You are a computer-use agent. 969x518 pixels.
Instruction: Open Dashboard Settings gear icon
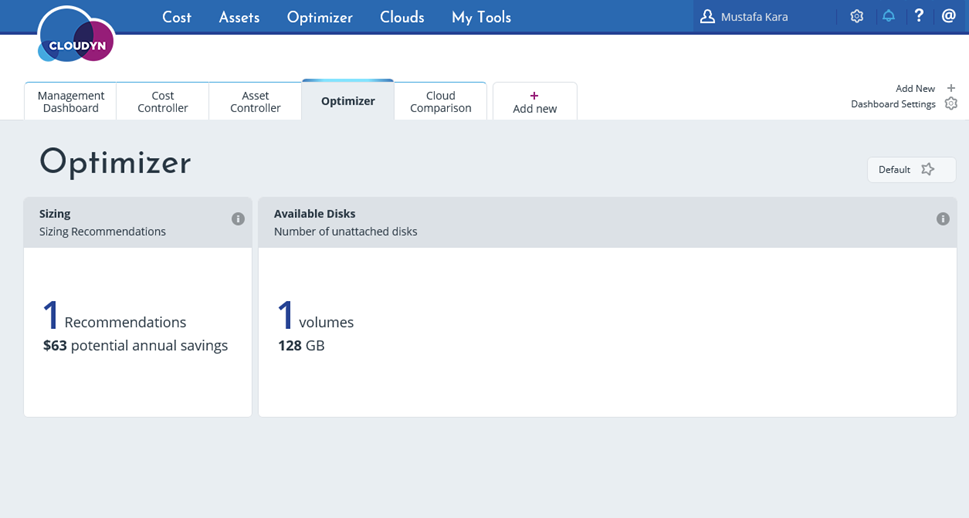[x=951, y=104]
